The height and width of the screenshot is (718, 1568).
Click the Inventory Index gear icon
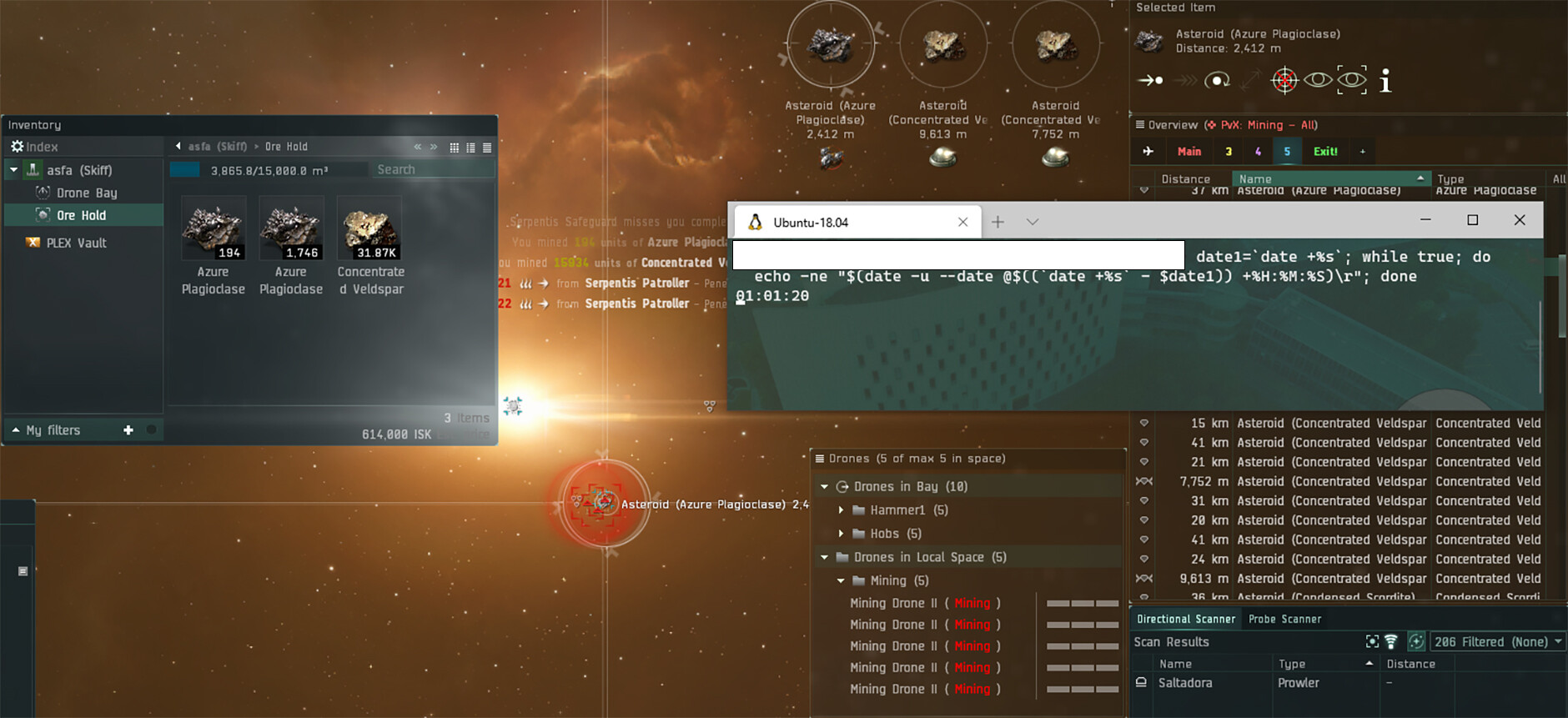pyautogui.click(x=17, y=147)
